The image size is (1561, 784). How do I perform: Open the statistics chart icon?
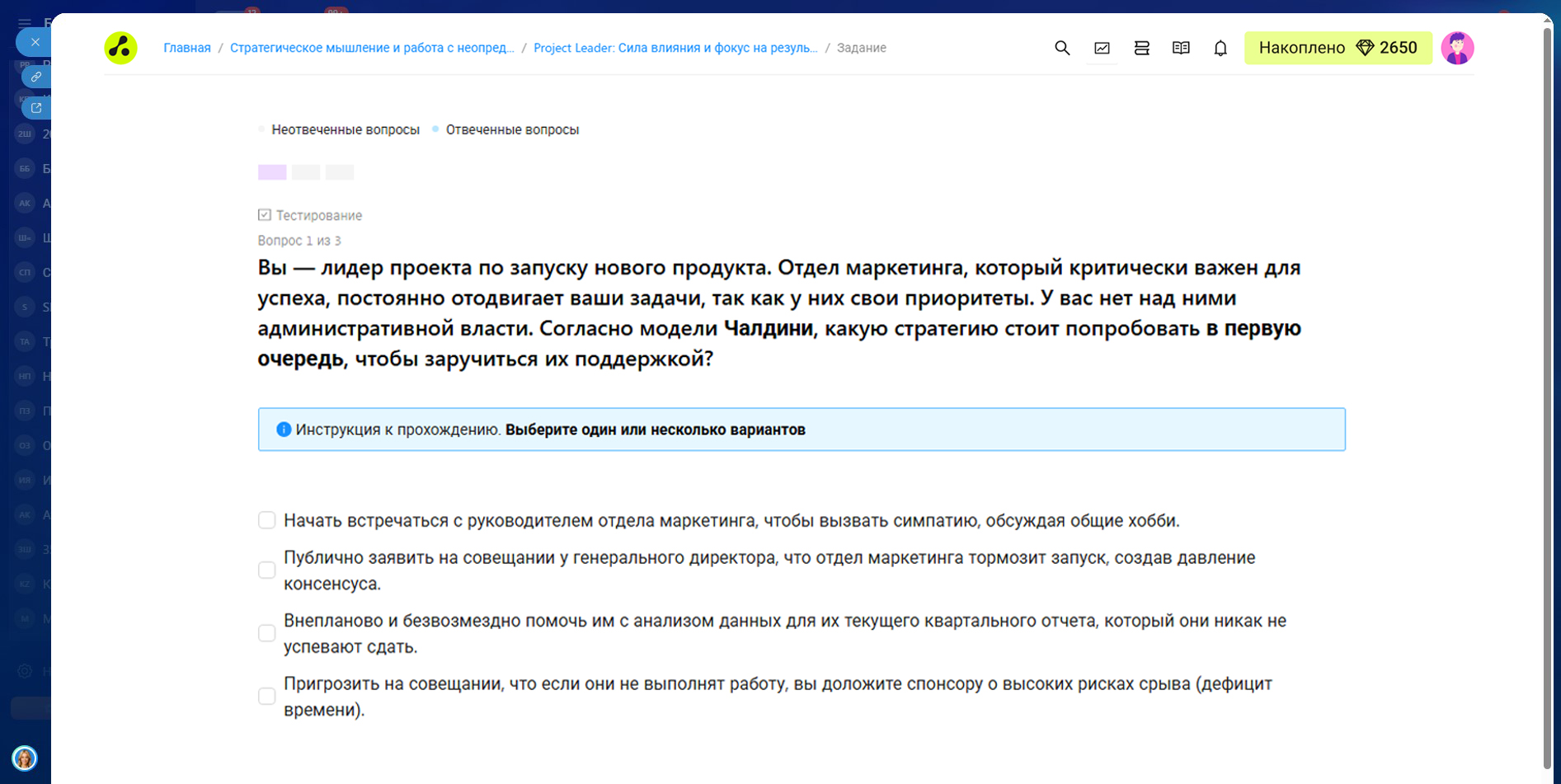(1102, 48)
